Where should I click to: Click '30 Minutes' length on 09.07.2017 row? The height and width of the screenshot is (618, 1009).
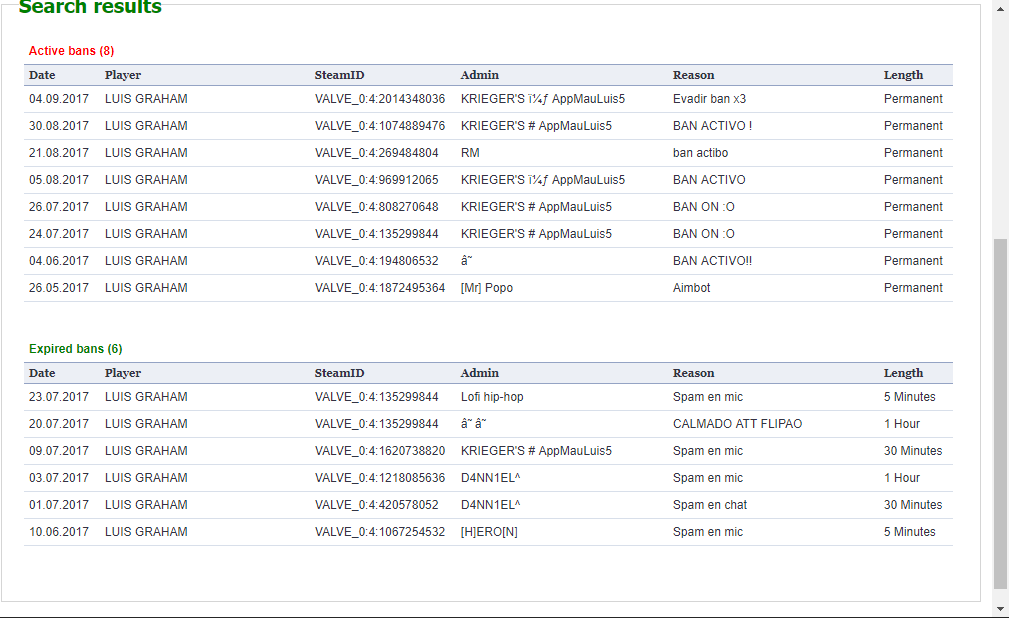912,451
